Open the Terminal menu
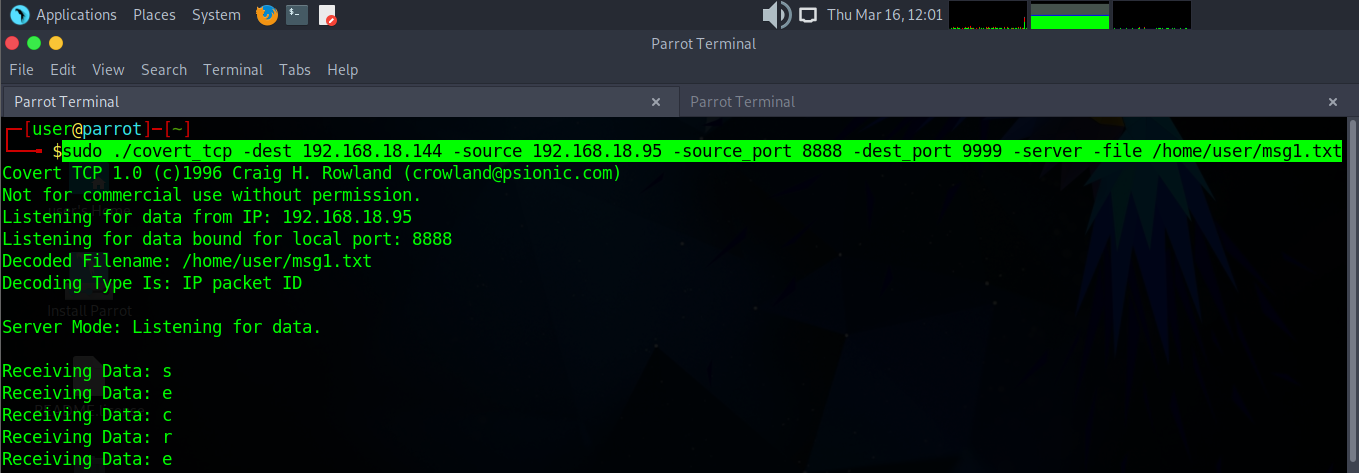 click(x=233, y=70)
